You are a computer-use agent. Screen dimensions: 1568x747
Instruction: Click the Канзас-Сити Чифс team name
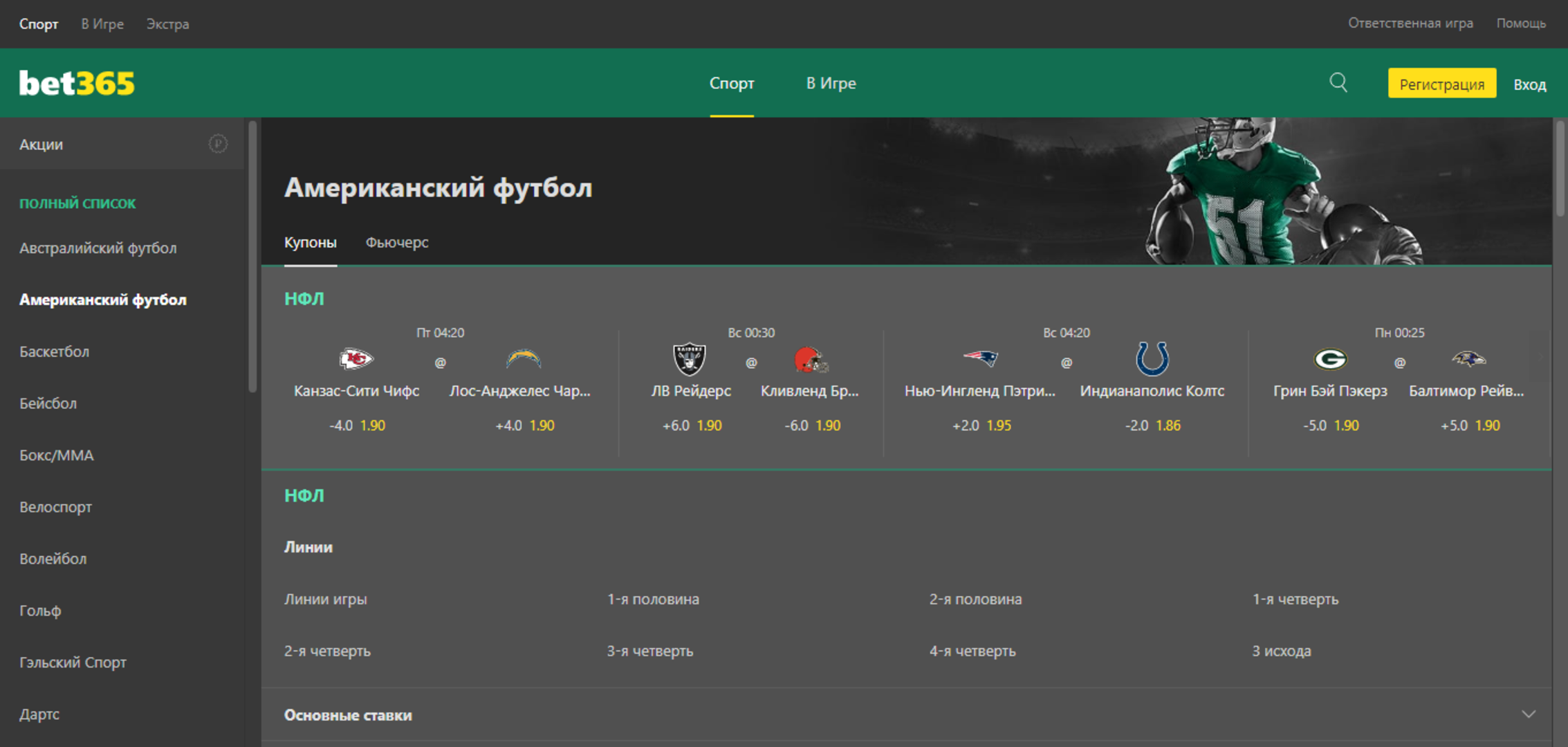coord(357,391)
